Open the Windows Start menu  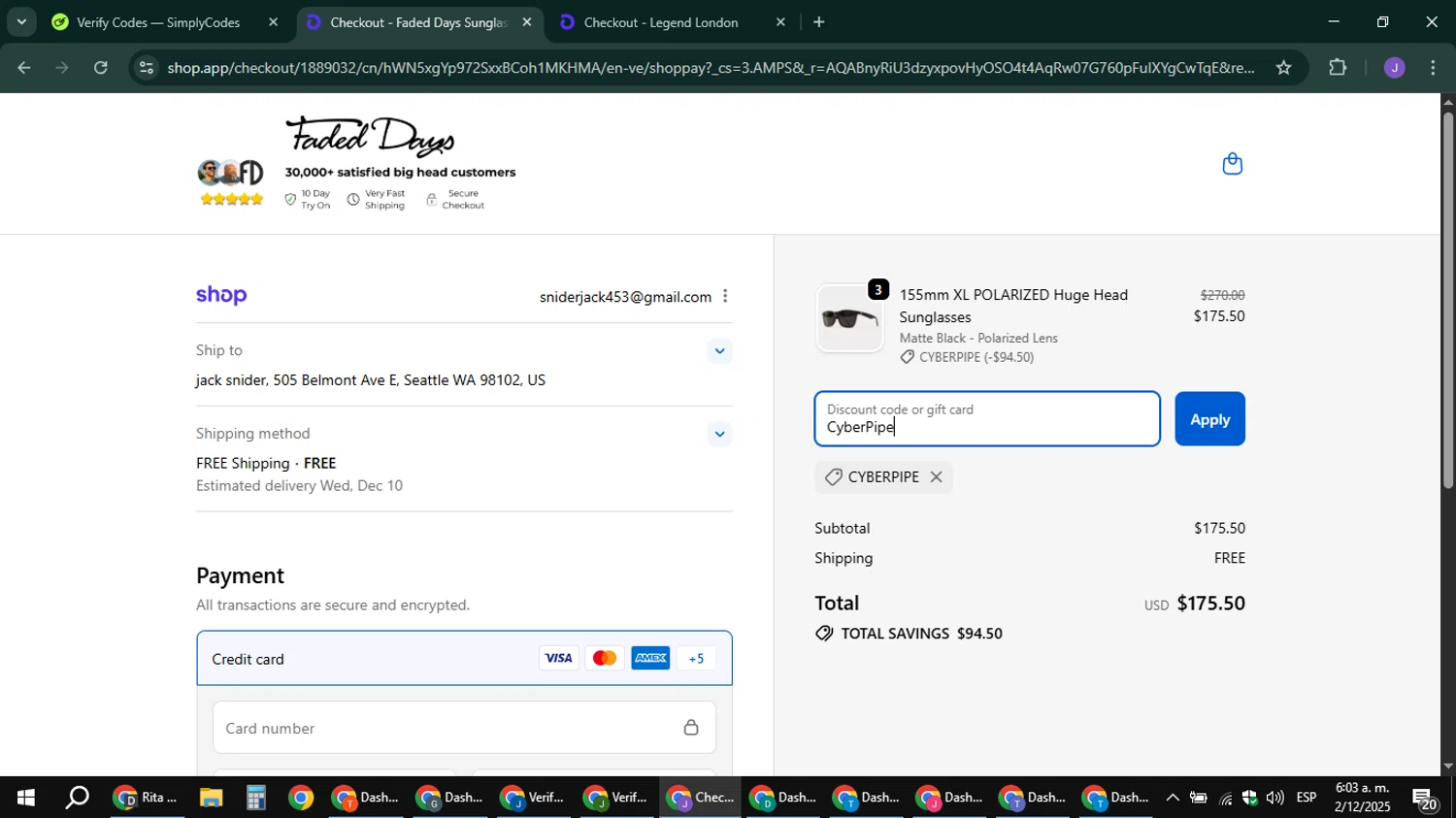click(x=25, y=799)
